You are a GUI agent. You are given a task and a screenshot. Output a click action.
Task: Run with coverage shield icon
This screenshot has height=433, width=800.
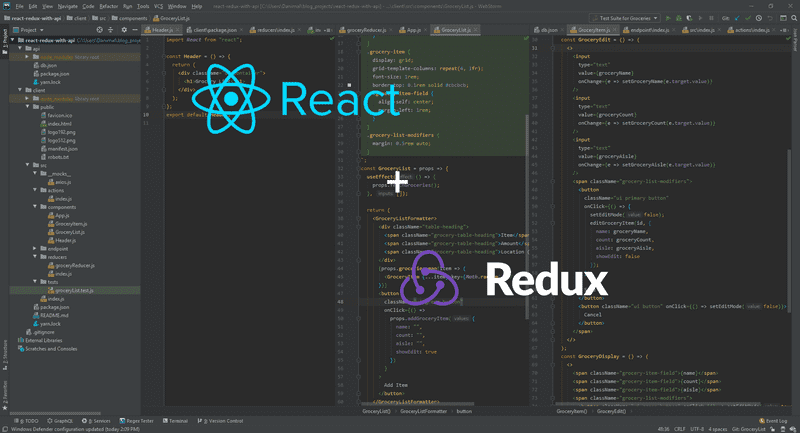point(689,18)
